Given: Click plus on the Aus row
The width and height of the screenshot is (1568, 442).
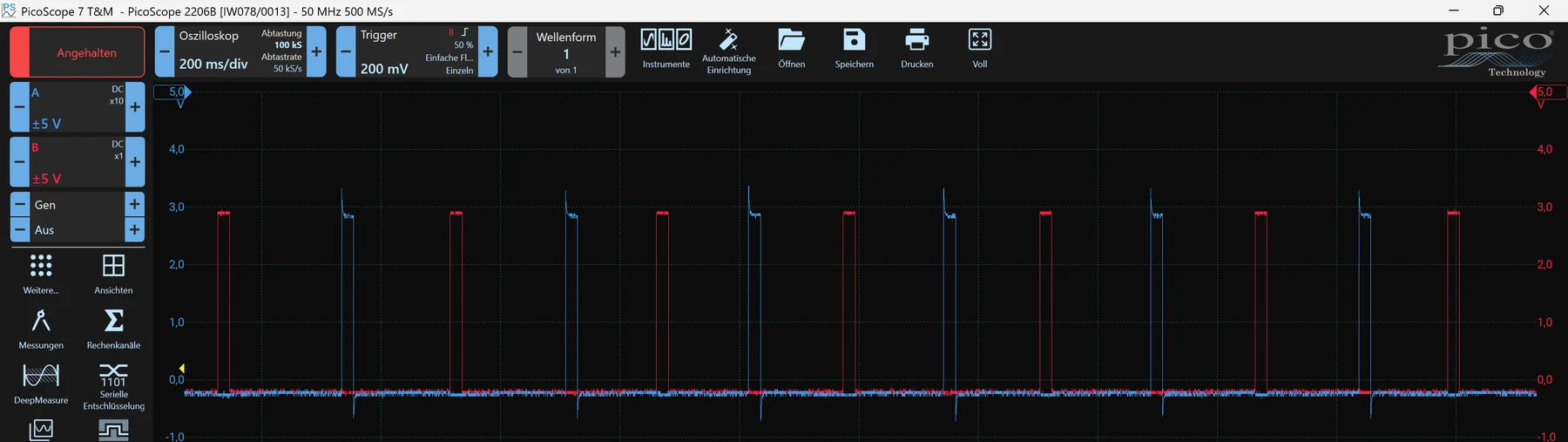Looking at the screenshot, I should [x=135, y=230].
